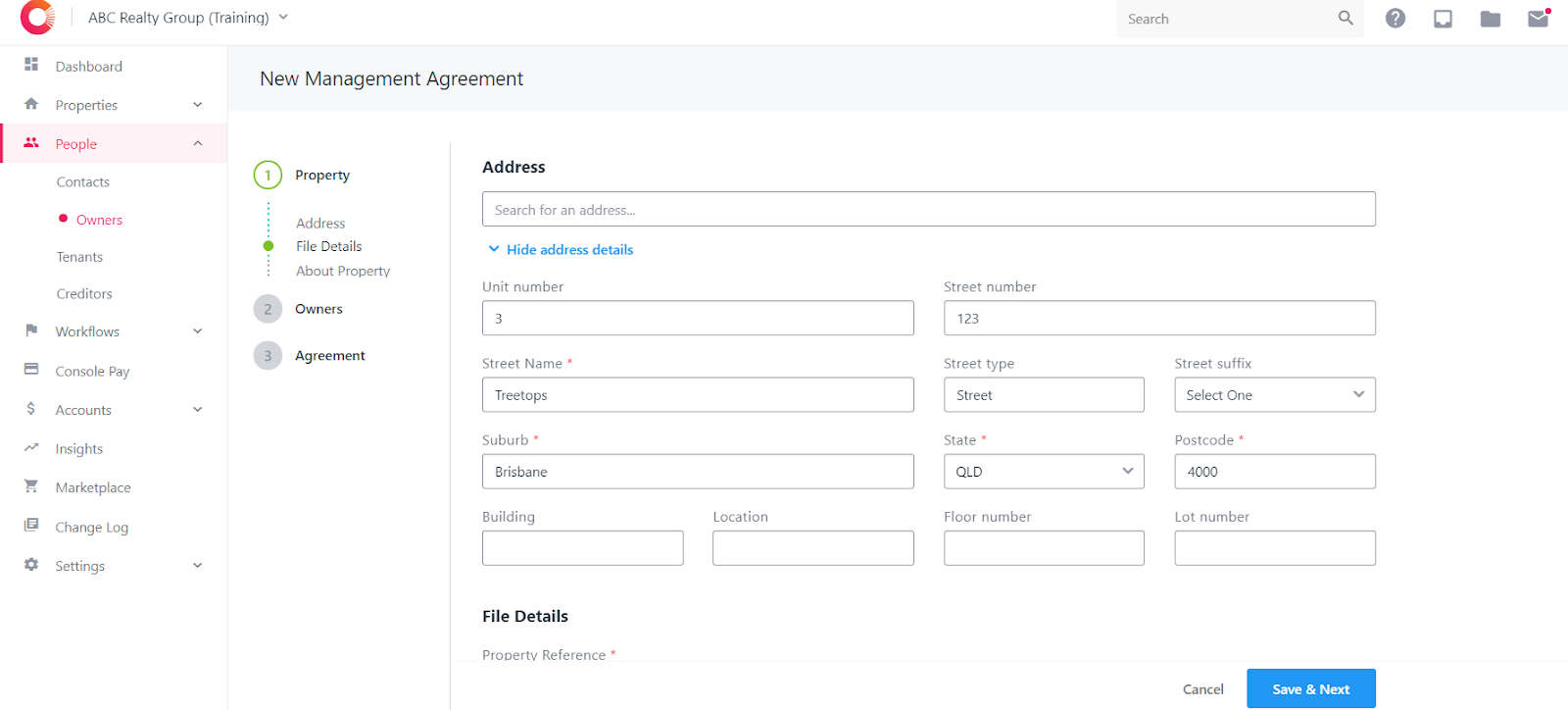
Task: Click the Console Pay card icon
Action: (31, 370)
